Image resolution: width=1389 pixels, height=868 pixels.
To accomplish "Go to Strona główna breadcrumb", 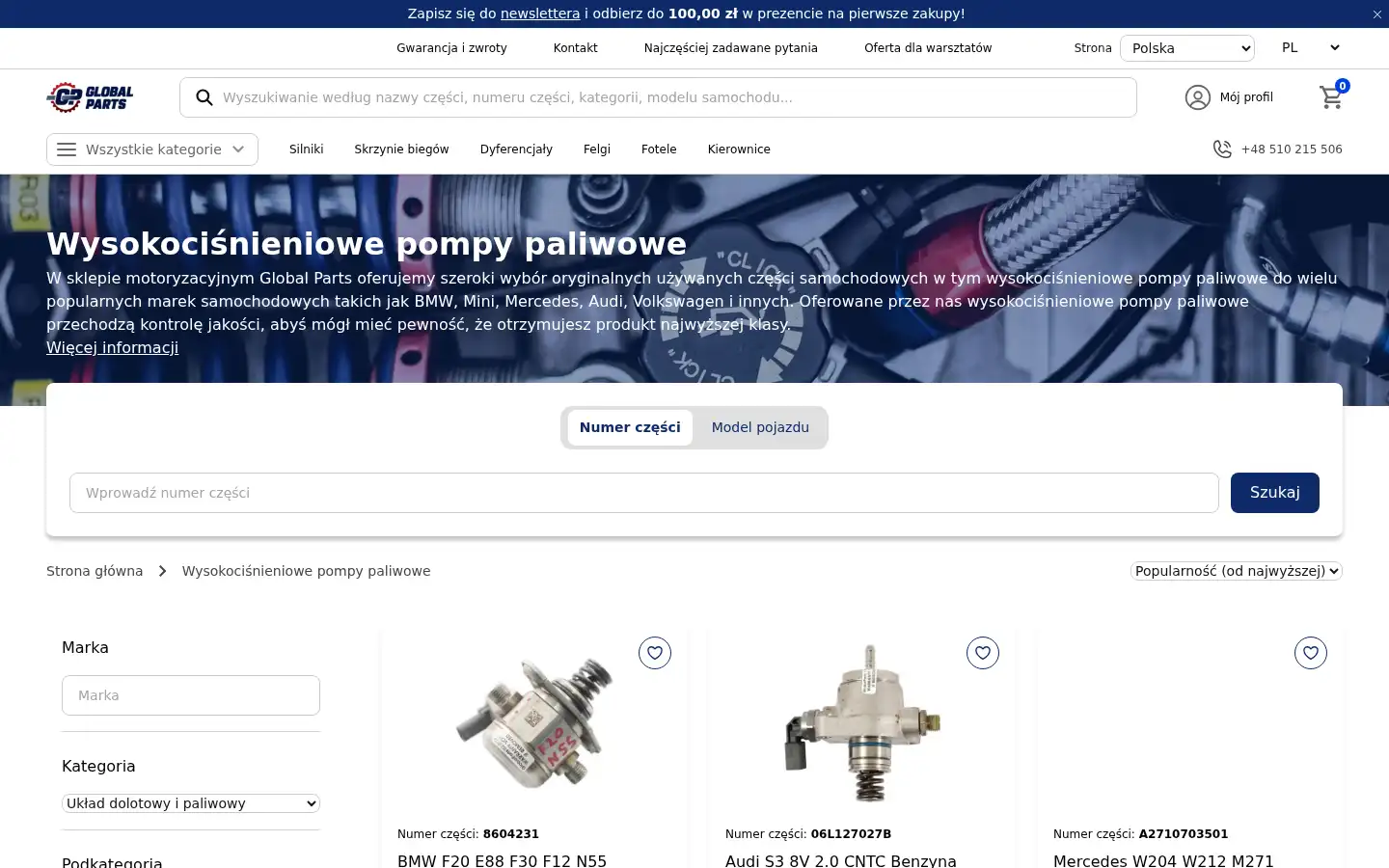I will pyautogui.click(x=95, y=571).
